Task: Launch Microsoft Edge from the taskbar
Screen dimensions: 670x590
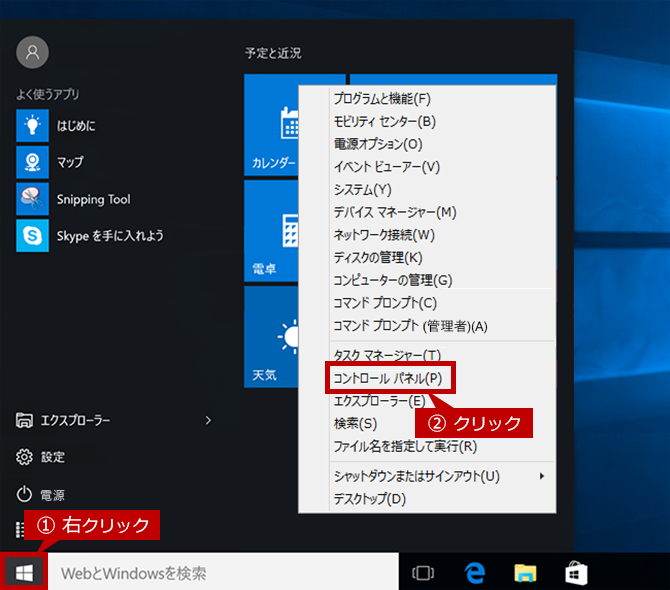Action: point(475,573)
